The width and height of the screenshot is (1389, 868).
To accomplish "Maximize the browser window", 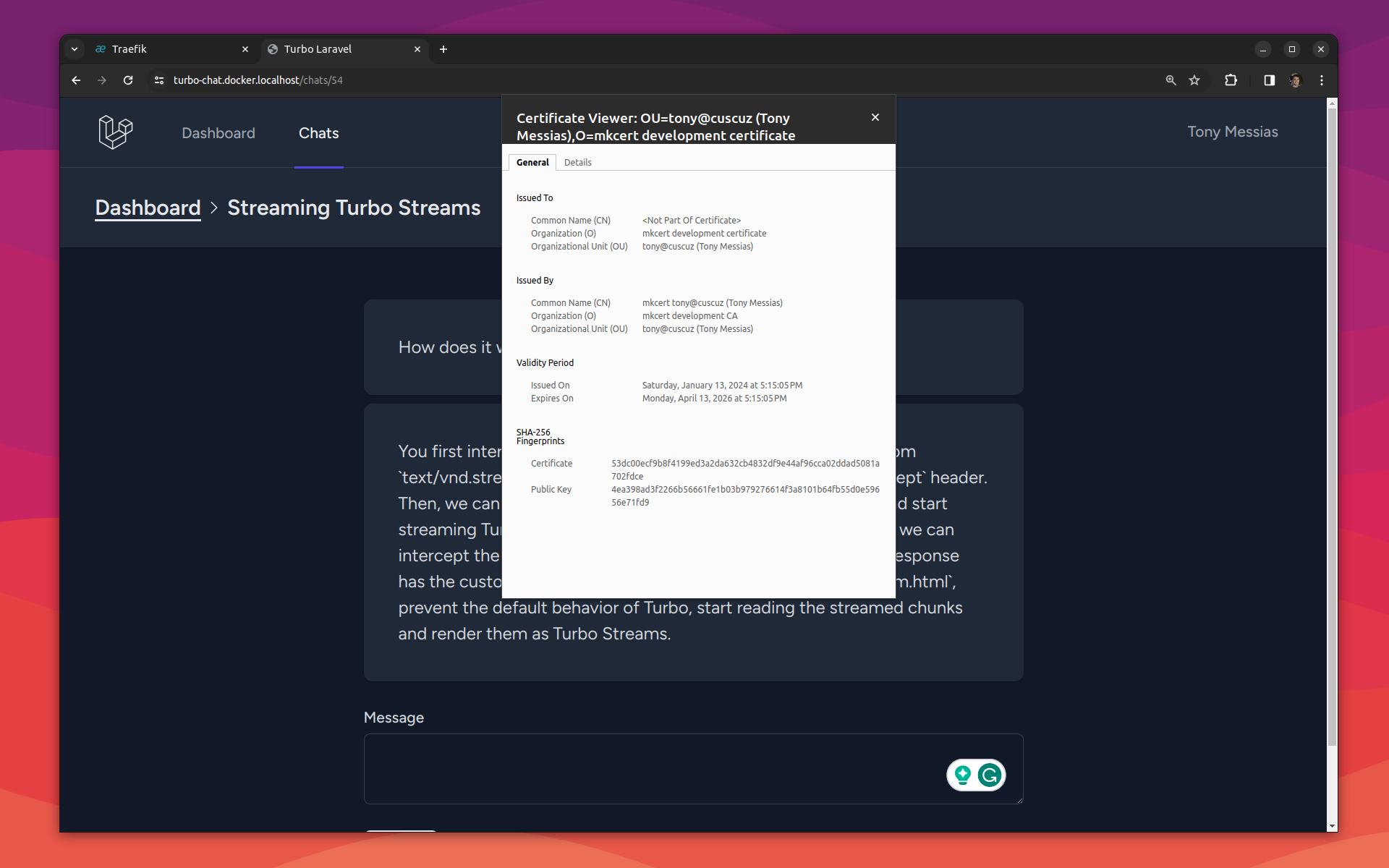I will 1292,49.
